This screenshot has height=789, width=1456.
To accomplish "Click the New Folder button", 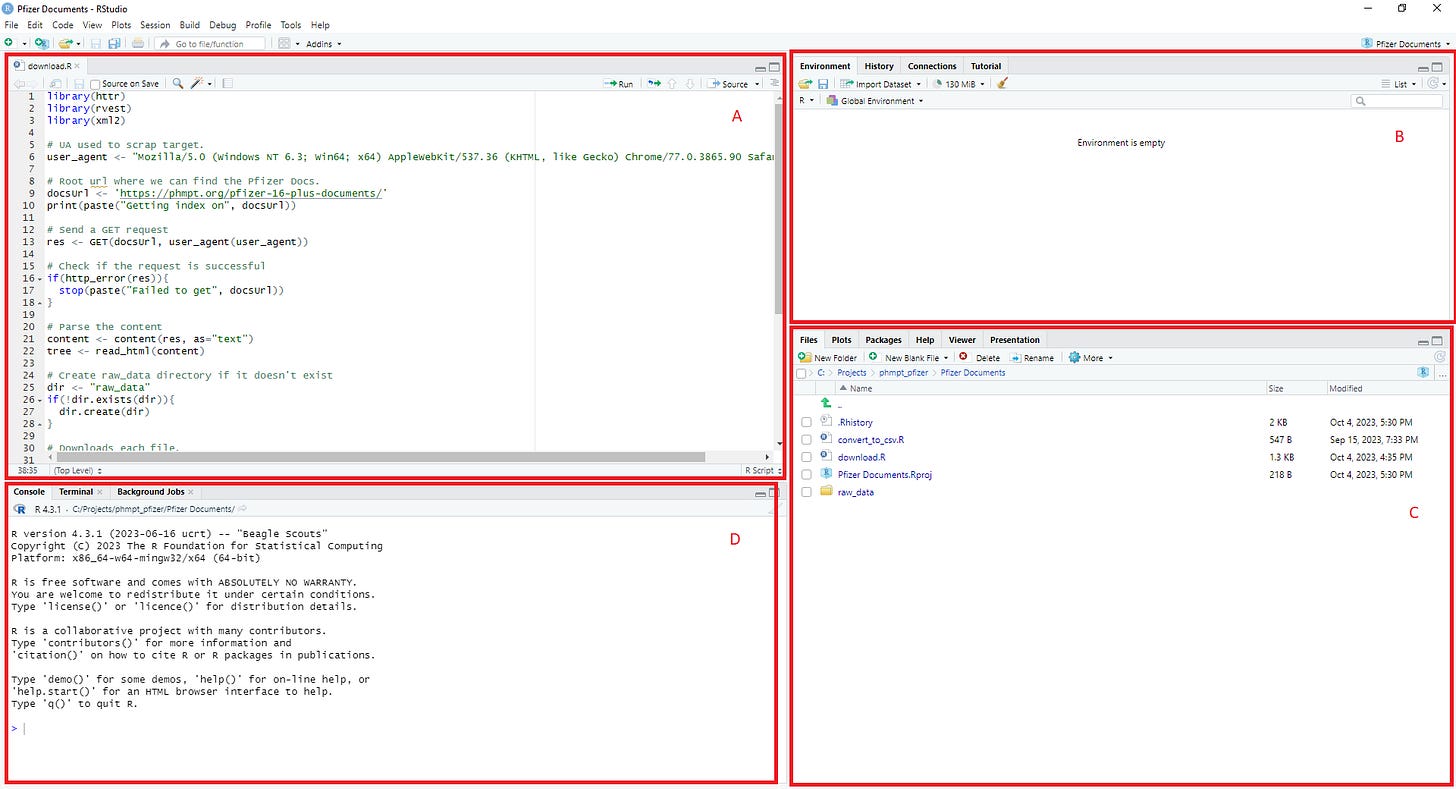I will pos(828,357).
